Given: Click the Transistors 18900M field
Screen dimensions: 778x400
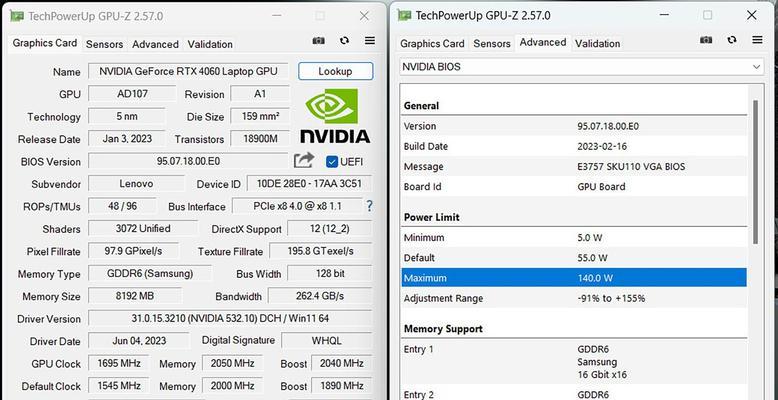Looking at the screenshot, I should [x=260, y=139].
